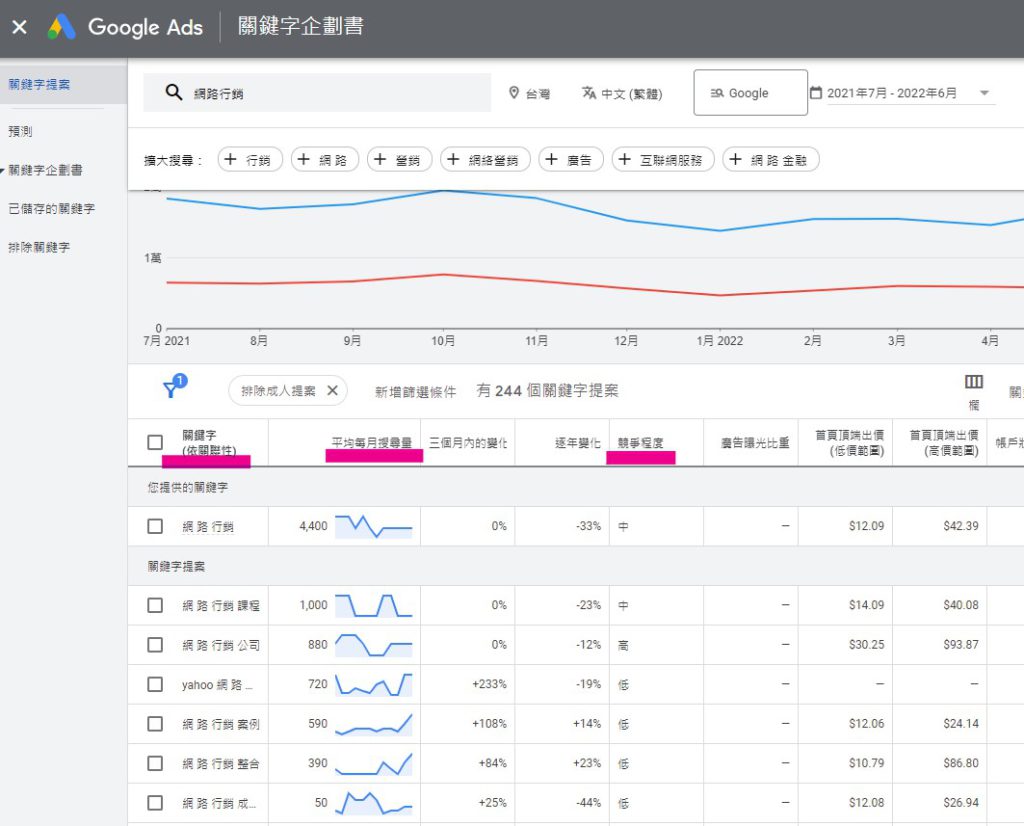Open 已儲存的關鍵字 from the sidebar

[x=54, y=208]
